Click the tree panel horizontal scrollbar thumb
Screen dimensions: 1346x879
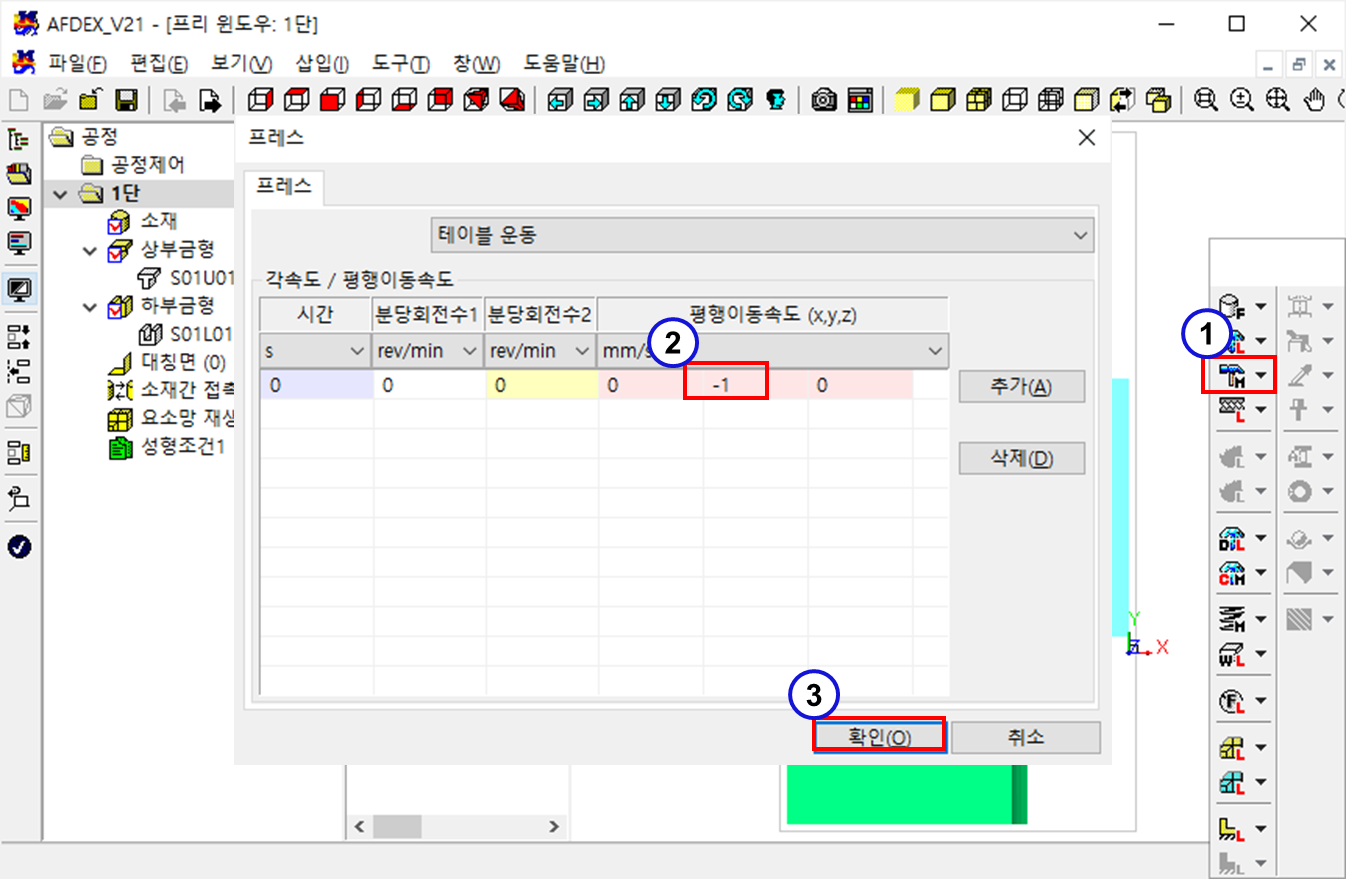[x=398, y=827]
